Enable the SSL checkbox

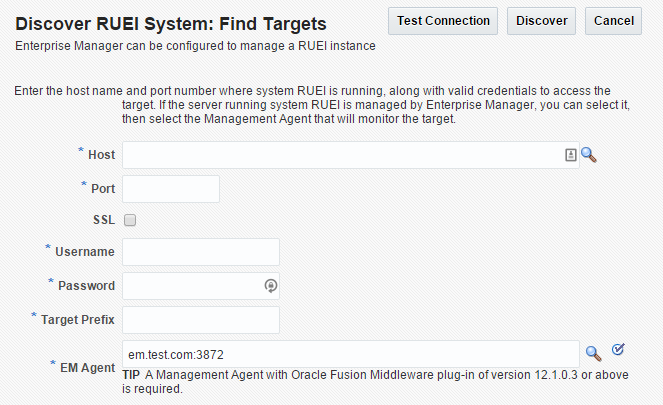(130, 220)
